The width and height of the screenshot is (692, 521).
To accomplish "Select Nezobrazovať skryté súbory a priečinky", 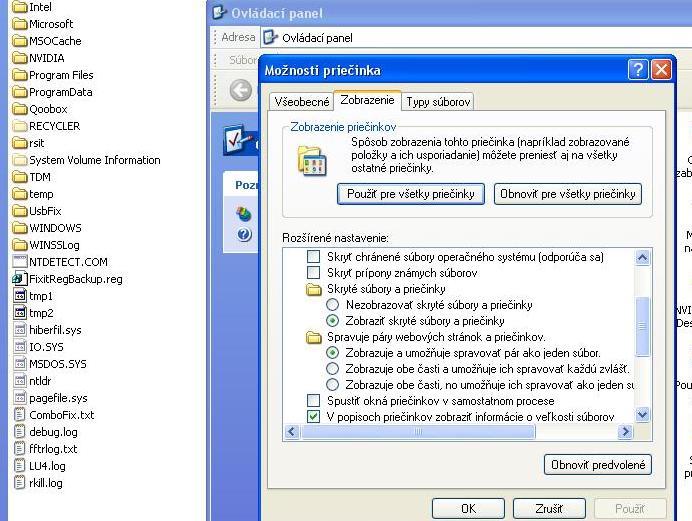I will click(334, 305).
